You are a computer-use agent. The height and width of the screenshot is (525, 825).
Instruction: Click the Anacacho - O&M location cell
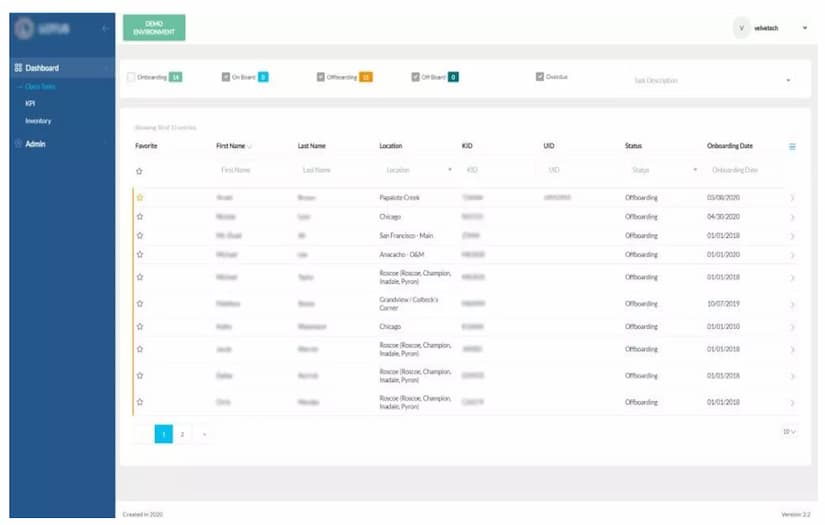402,255
